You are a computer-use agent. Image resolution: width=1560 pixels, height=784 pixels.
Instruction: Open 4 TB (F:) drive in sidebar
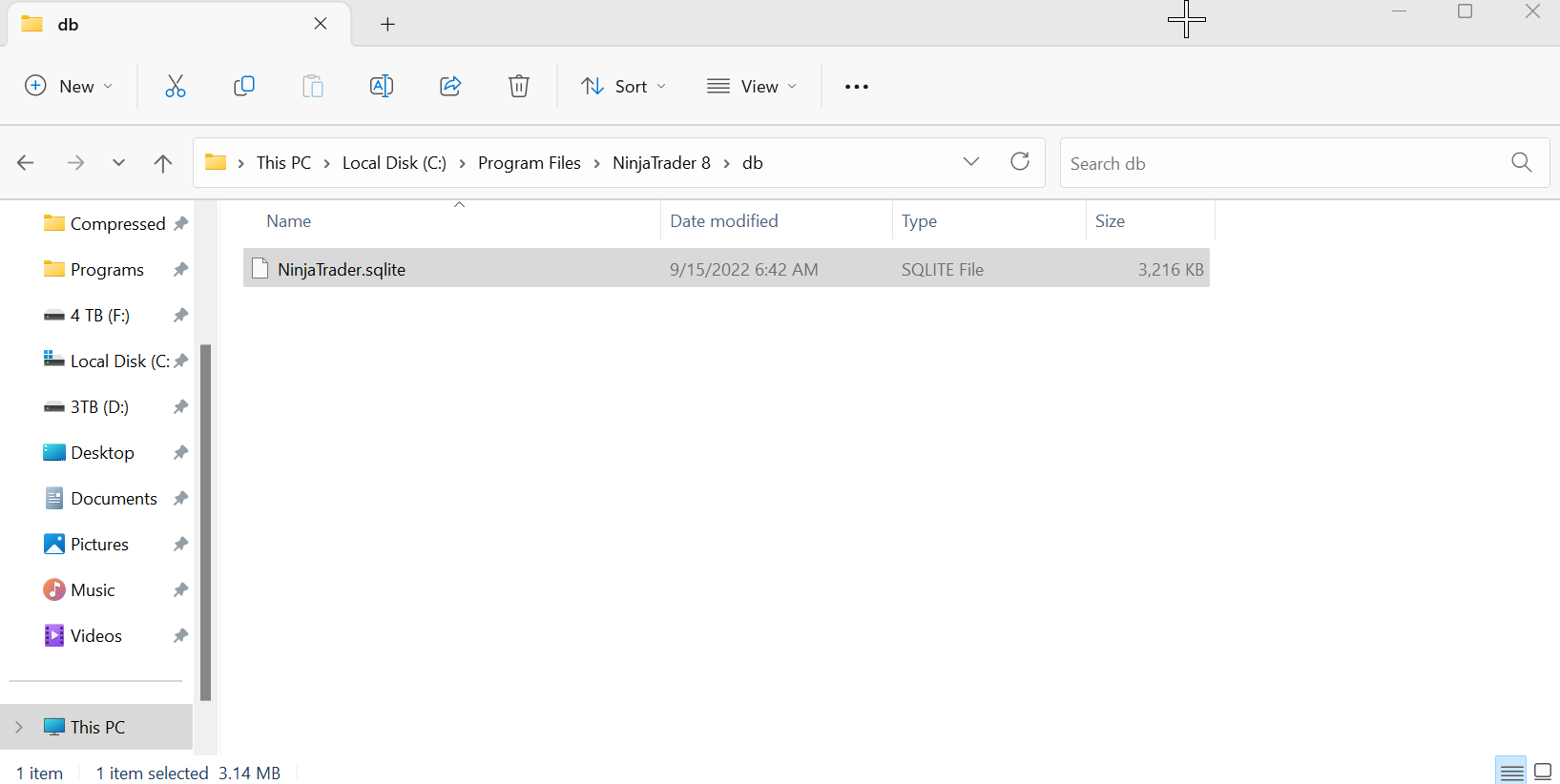pyautogui.click(x=99, y=316)
